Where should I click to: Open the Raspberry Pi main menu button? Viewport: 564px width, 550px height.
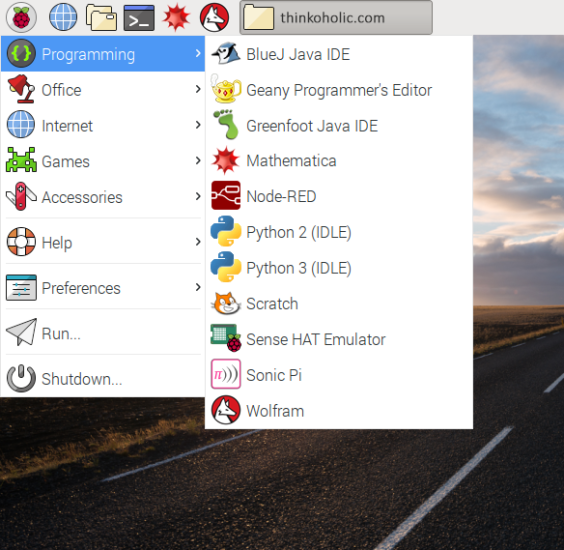click(21, 17)
